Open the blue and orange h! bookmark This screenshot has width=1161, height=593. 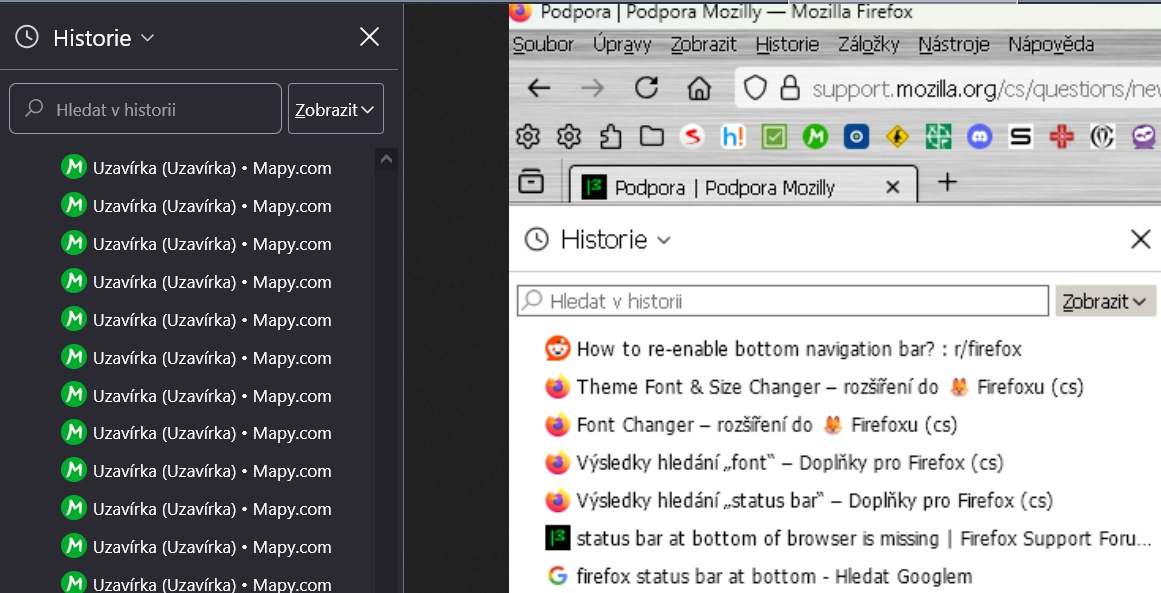point(733,136)
